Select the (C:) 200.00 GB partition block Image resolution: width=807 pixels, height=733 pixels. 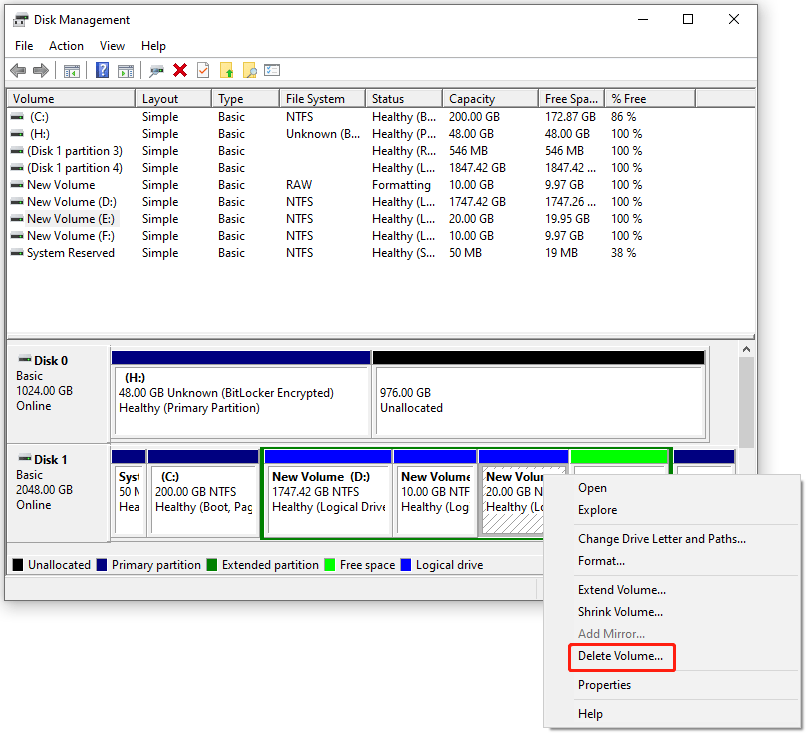(x=203, y=493)
